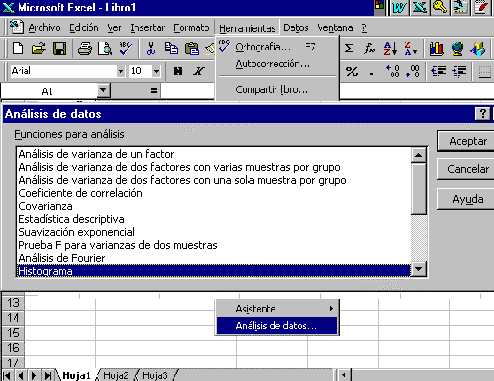This screenshot has height=381, width=494.
Task: Expand the Name Box dropdown arrow
Action: (x=103, y=90)
